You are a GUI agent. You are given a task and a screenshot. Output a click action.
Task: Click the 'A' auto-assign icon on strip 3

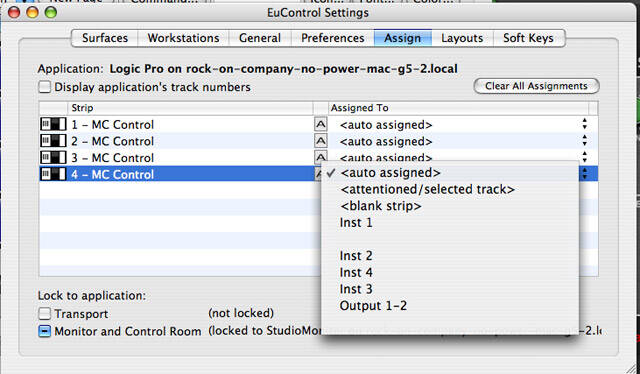coord(320,157)
